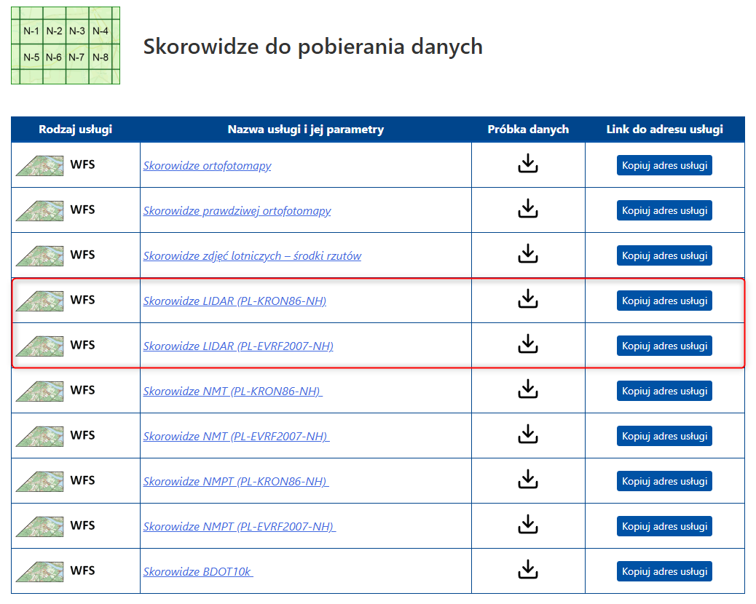
Task: Download sample for Skorowidze LIDAR PL-EVRF2007-NH
Action: click(528, 344)
